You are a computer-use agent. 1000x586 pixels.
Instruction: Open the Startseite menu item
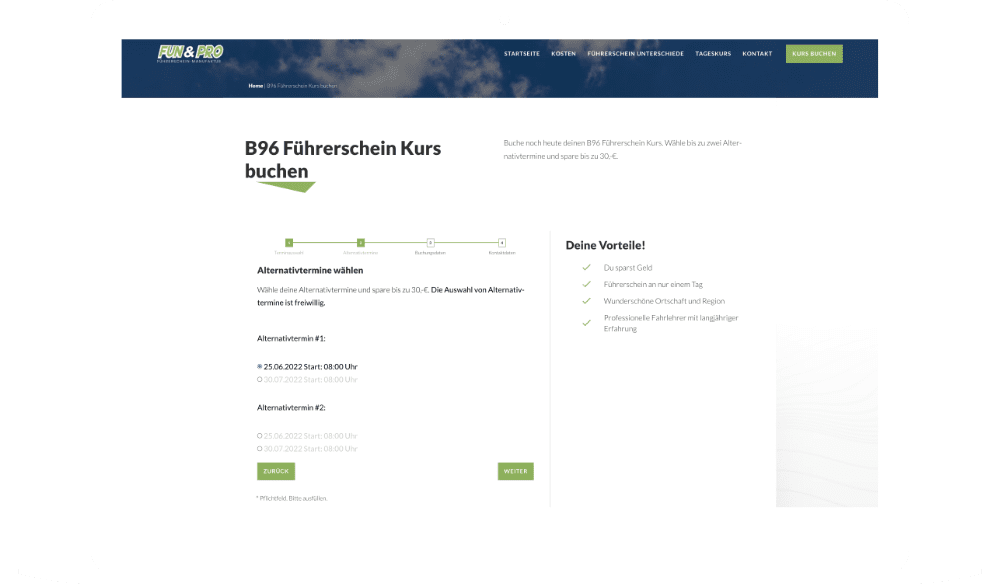click(522, 54)
